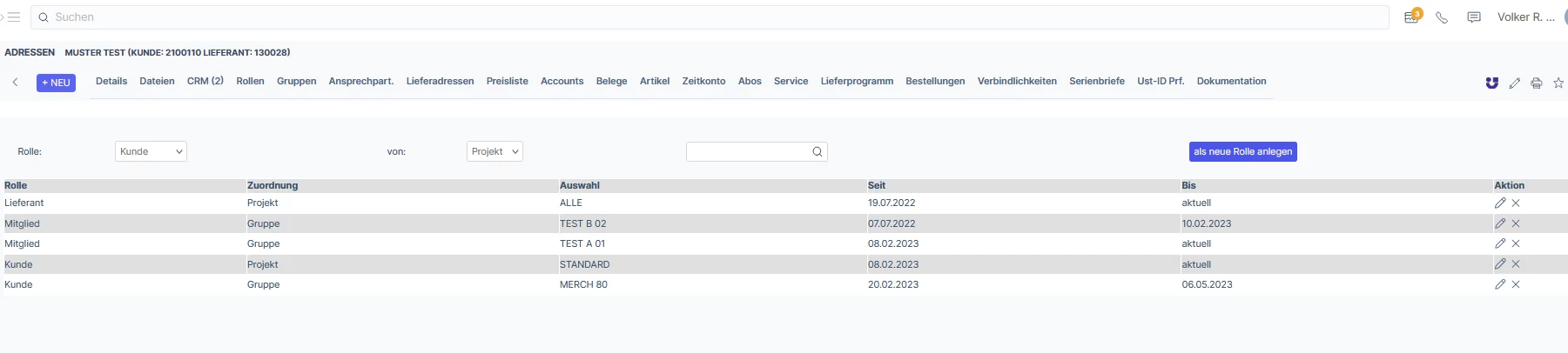This screenshot has width=1568, height=353.
Task: Open the Verbindlichkeiten tab
Action: pyautogui.click(x=1017, y=81)
